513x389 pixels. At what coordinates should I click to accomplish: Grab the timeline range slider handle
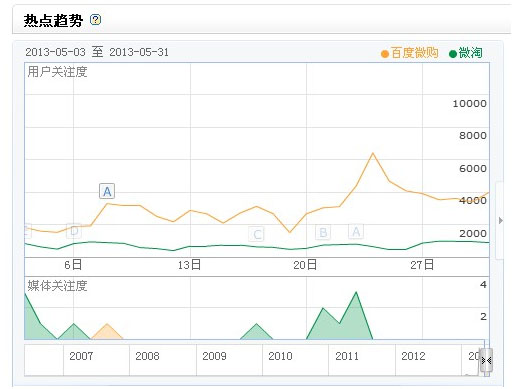tap(486, 360)
